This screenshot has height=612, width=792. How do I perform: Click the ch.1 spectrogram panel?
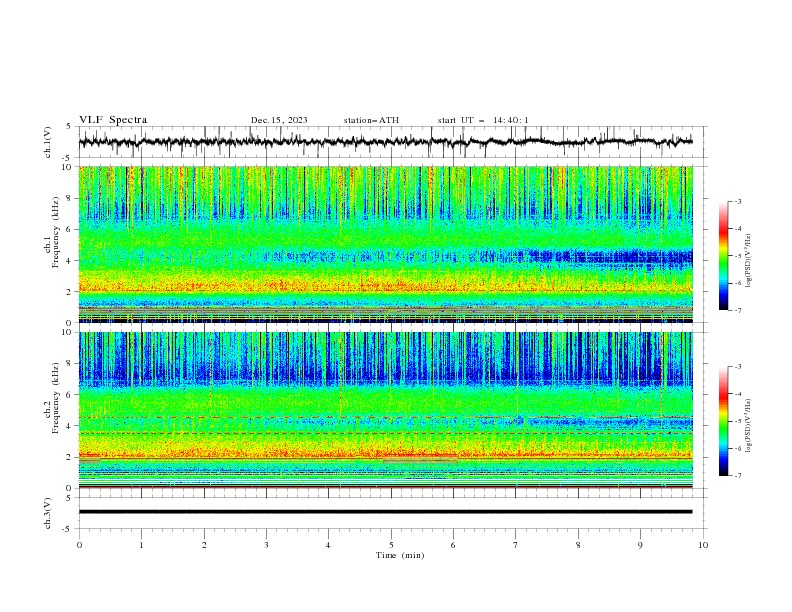pyautogui.click(x=385, y=244)
